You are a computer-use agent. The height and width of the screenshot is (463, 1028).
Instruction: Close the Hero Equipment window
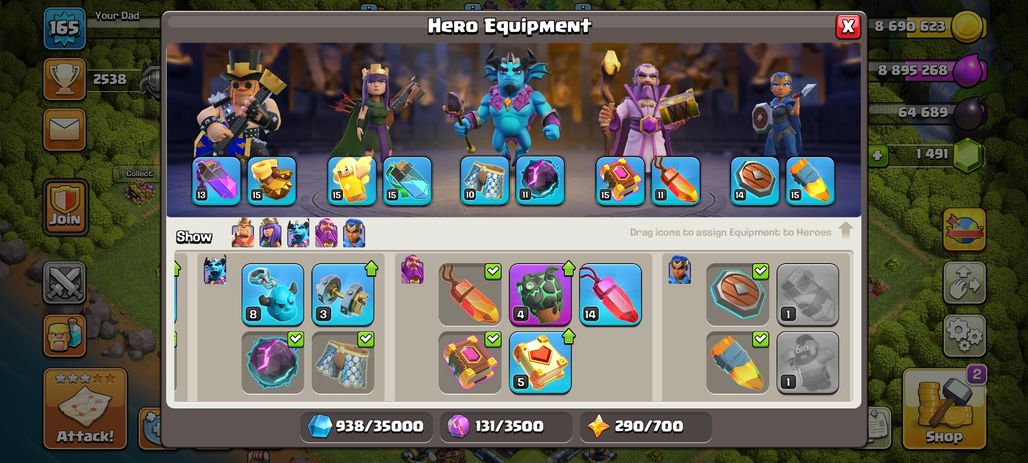coord(848,26)
